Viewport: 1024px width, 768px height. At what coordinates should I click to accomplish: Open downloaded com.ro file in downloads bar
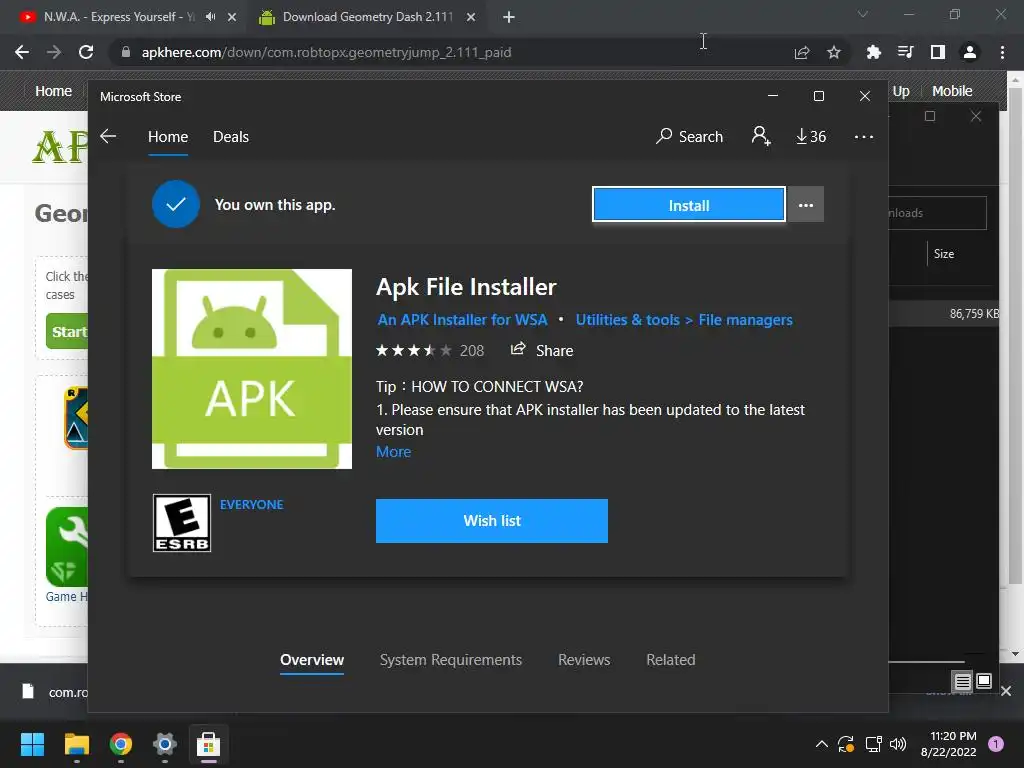(x=55, y=692)
